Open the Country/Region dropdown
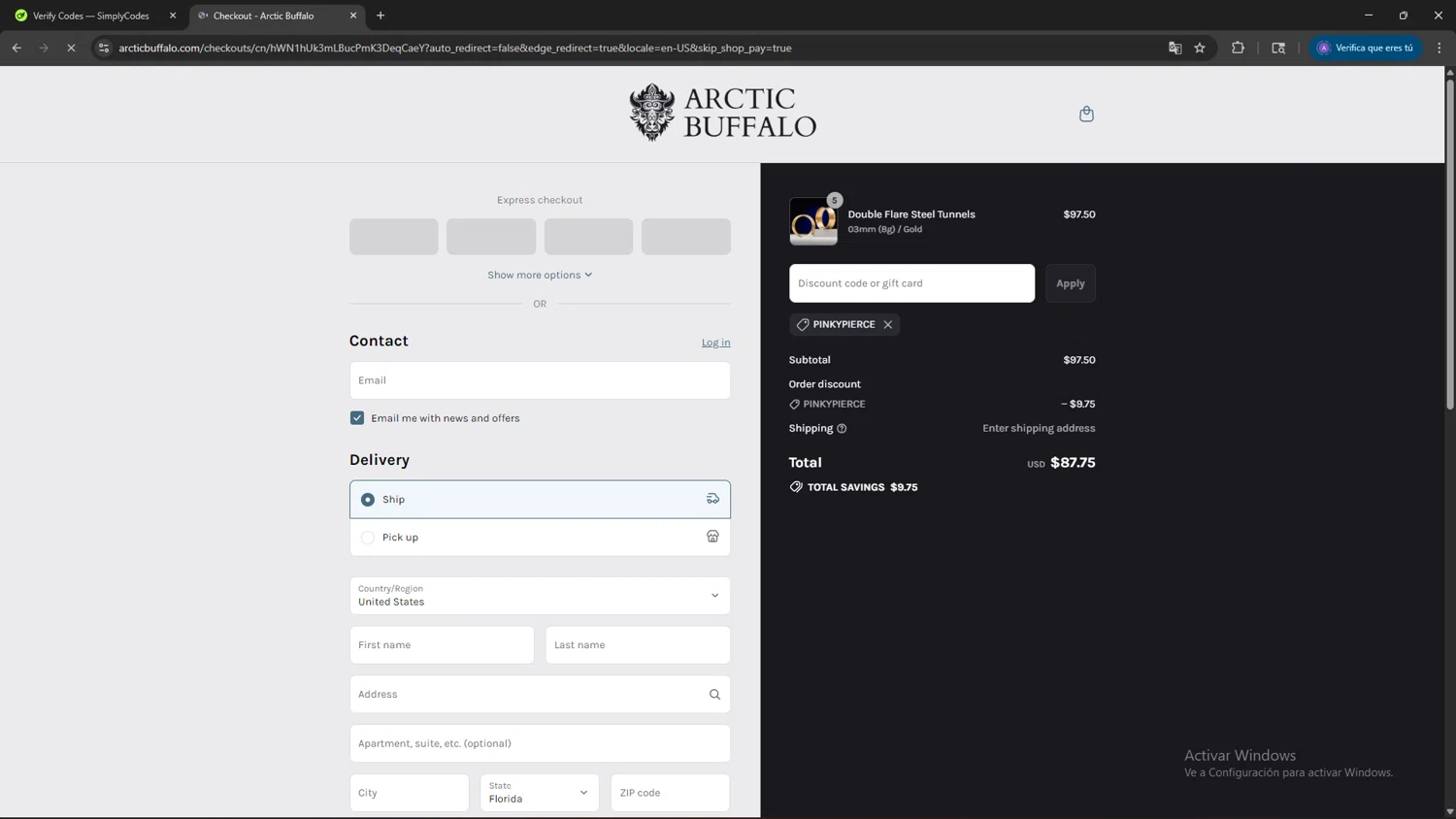Viewport: 1456px width, 819px height. pos(540,596)
